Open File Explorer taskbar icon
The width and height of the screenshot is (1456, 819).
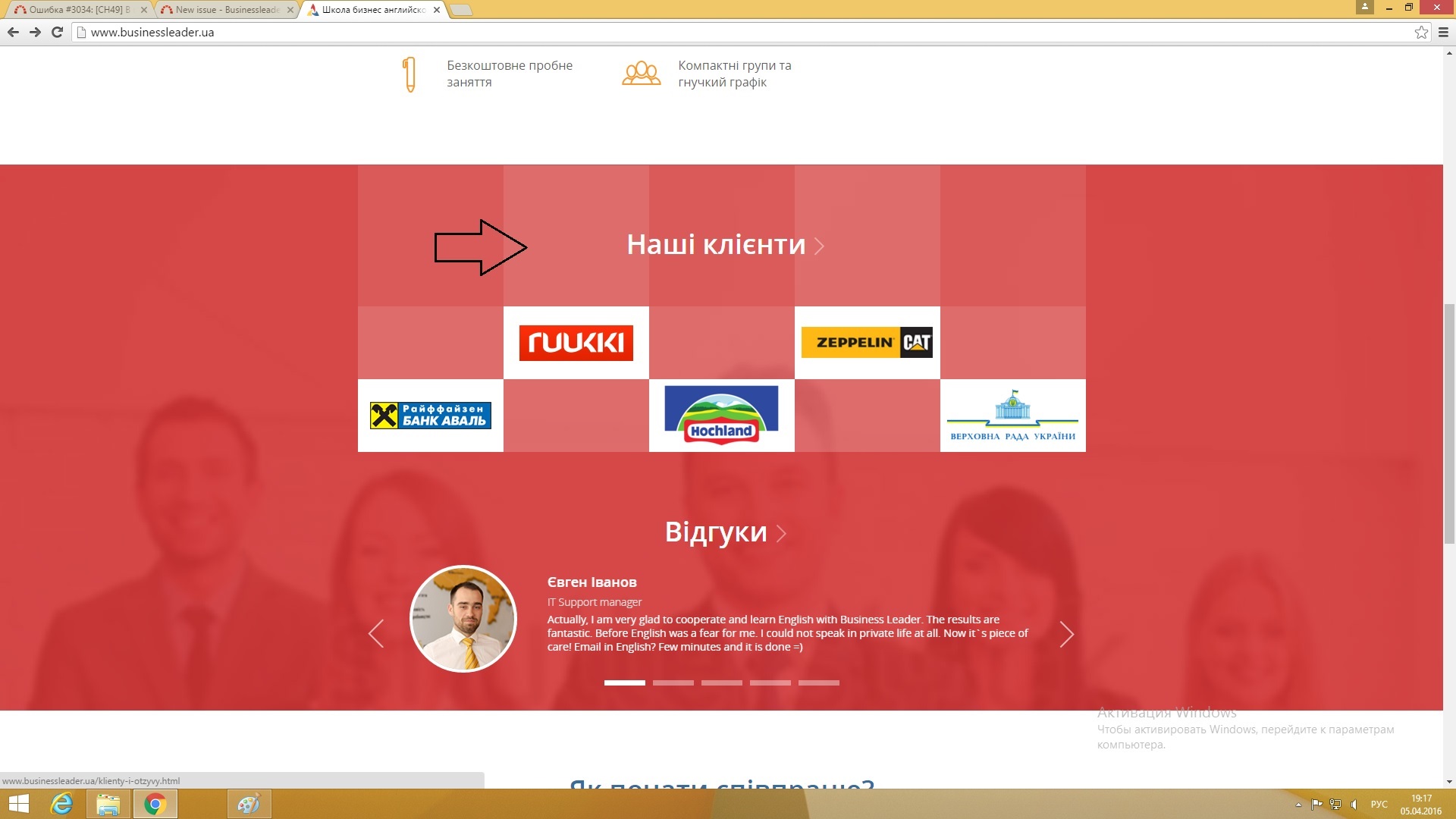pos(108,804)
